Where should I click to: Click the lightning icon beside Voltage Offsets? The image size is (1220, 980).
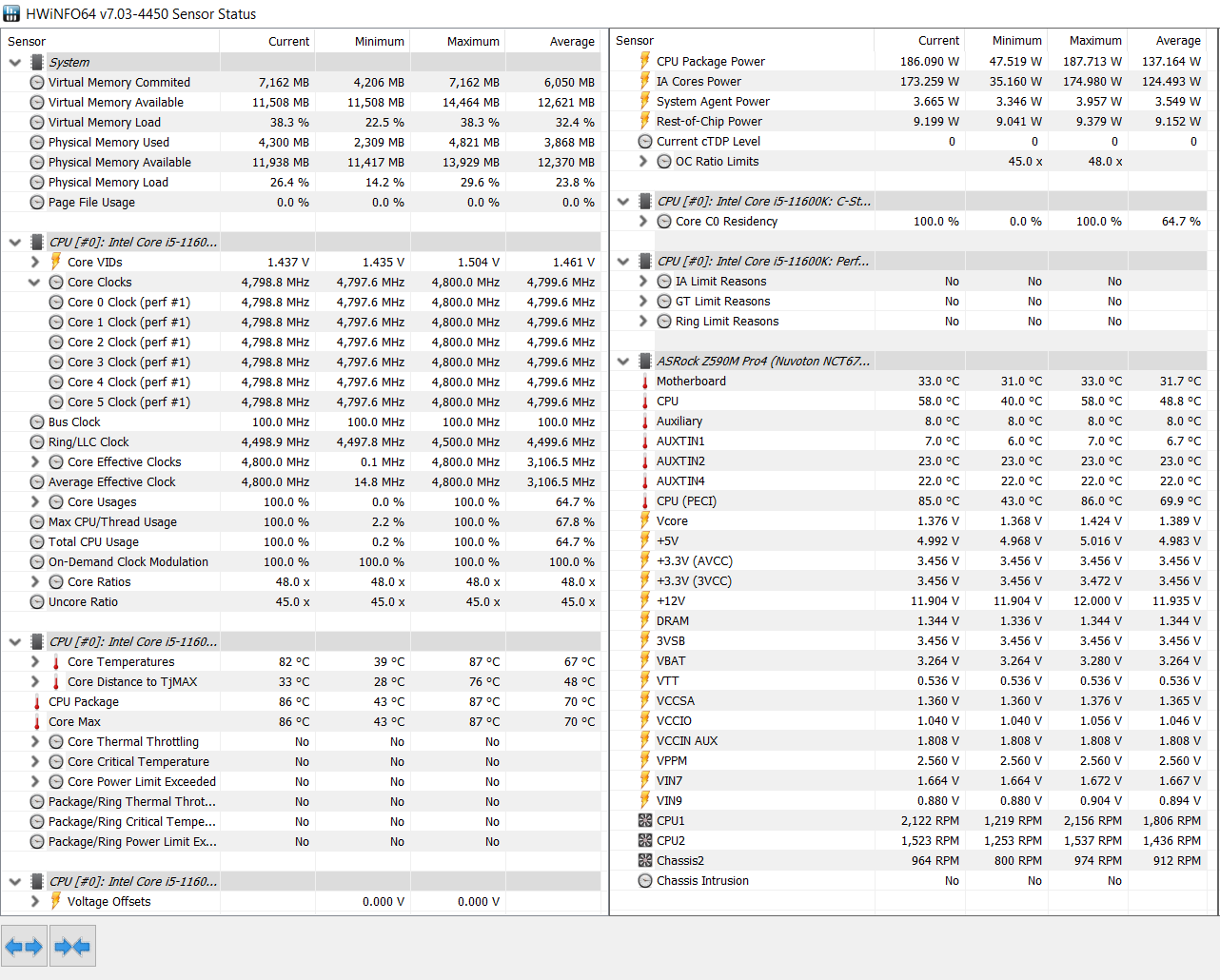point(56,901)
